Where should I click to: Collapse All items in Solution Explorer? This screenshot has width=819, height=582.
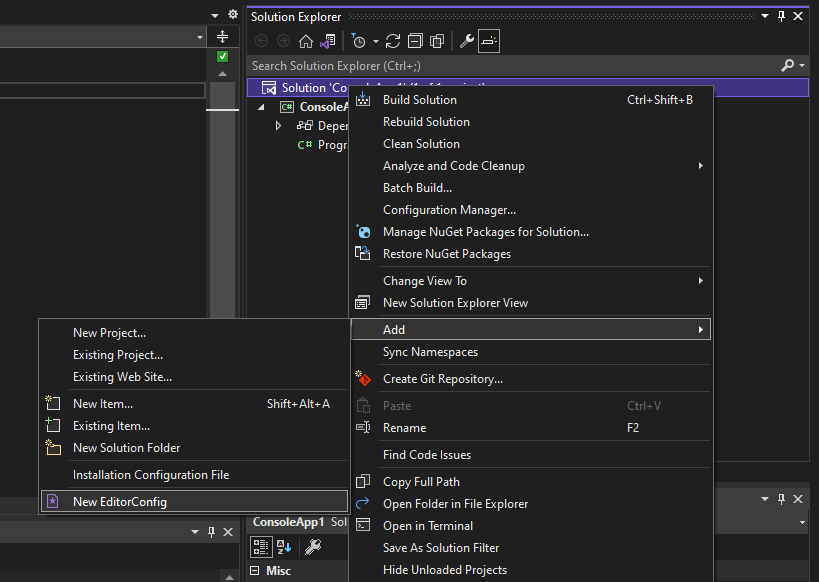415,41
